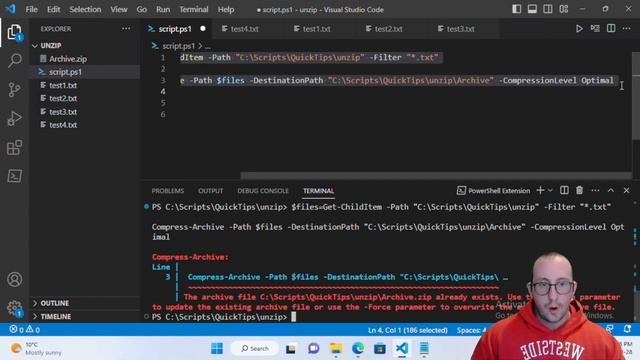Image resolution: width=640 pixels, height=360 pixels.
Task: Open Customize Layout icon
Action: [564, 9]
